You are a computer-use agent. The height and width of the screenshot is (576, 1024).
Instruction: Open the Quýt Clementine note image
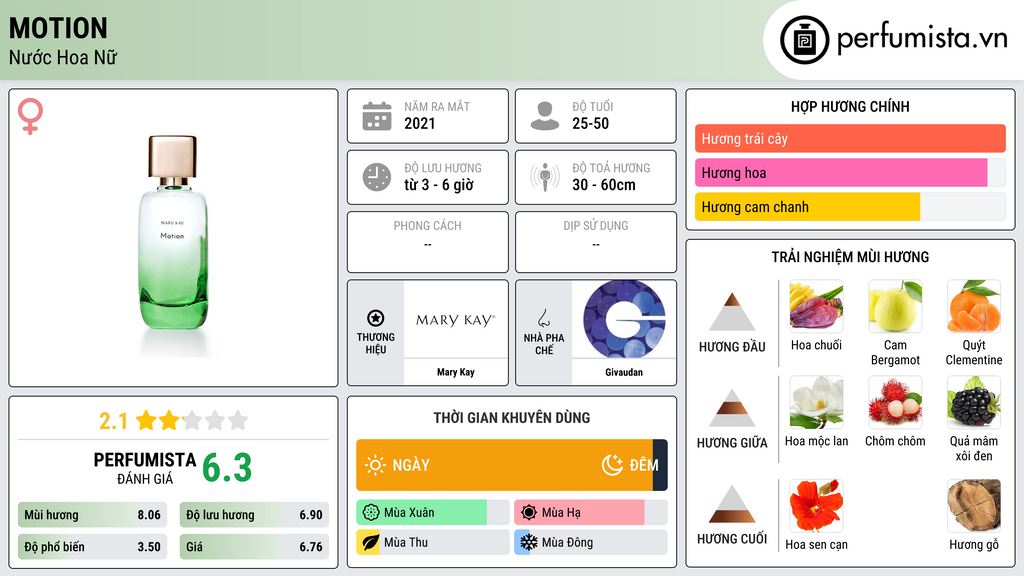pyautogui.click(x=974, y=306)
